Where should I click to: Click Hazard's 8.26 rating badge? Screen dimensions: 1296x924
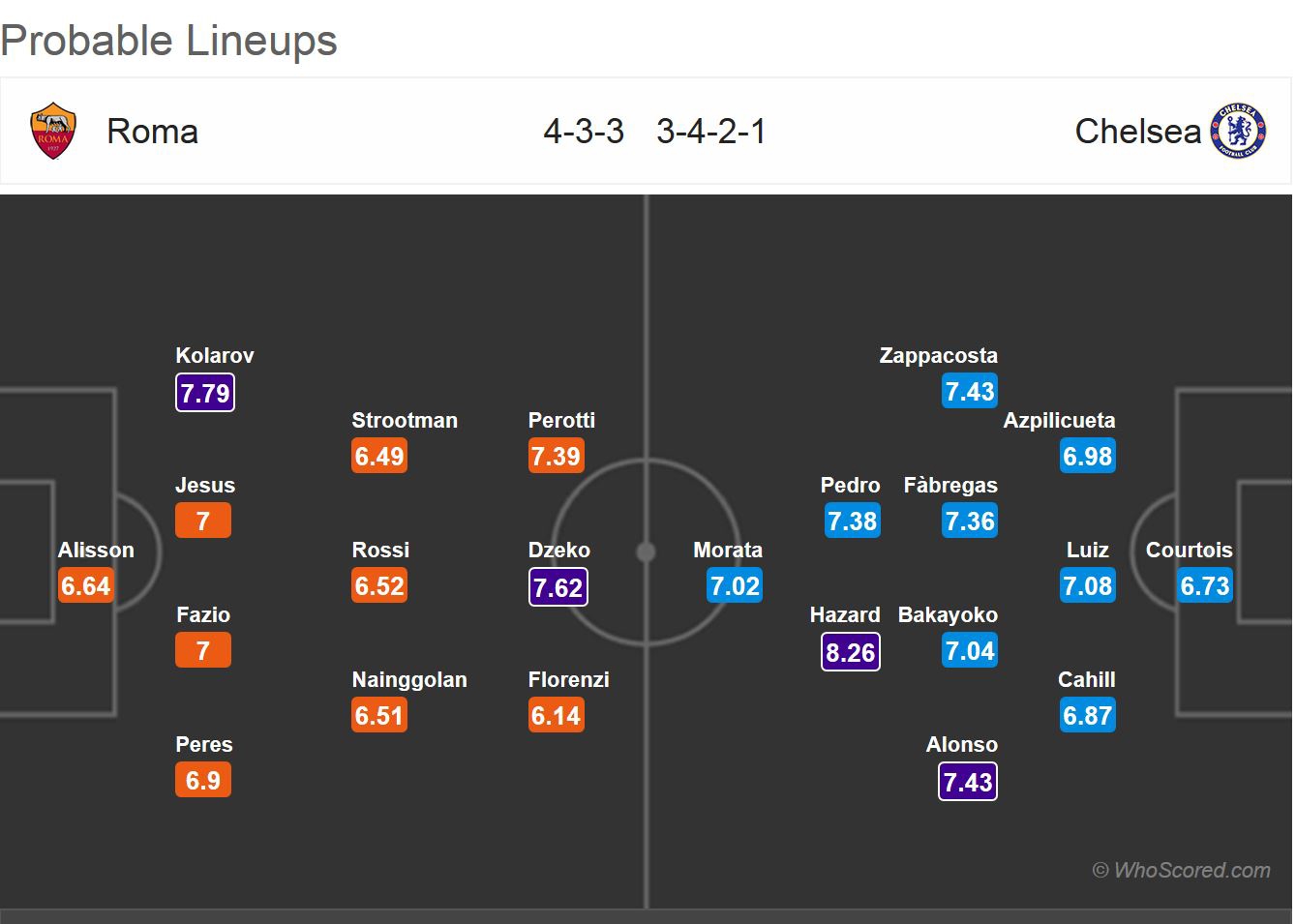(x=851, y=652)
